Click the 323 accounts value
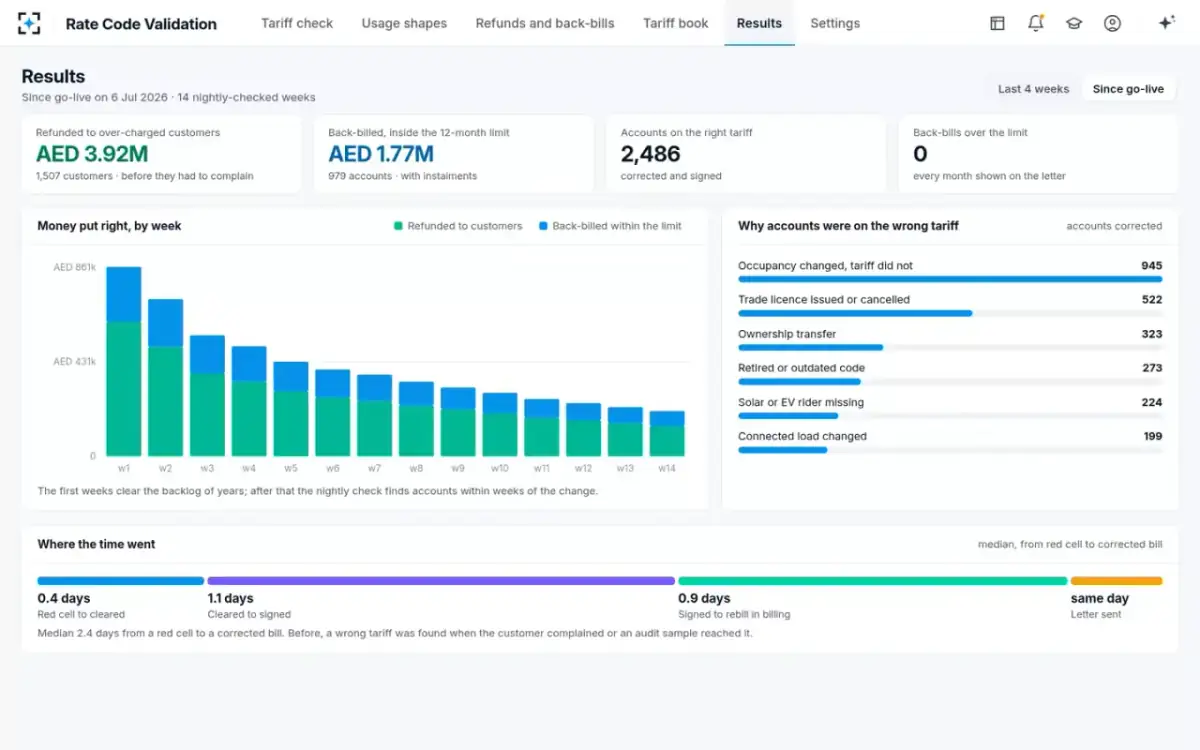Image resolution: width=1200 pixels, height=750 pixels. (x=1152, y=334)
